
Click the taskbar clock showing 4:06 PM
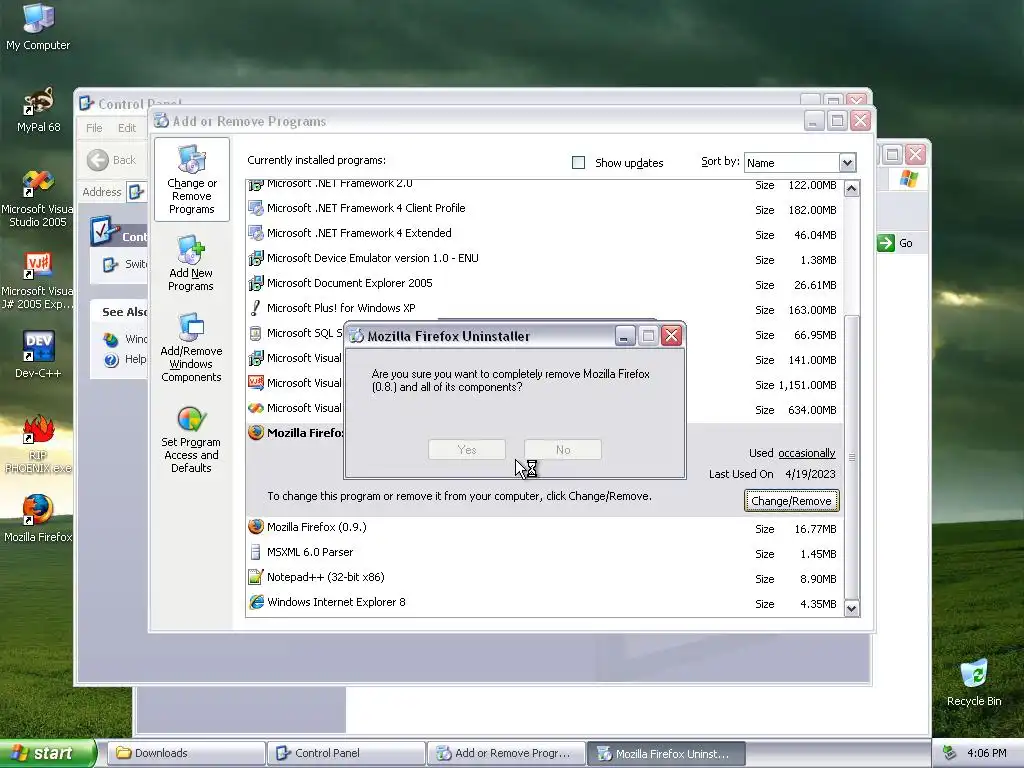[x=987, y=753]
